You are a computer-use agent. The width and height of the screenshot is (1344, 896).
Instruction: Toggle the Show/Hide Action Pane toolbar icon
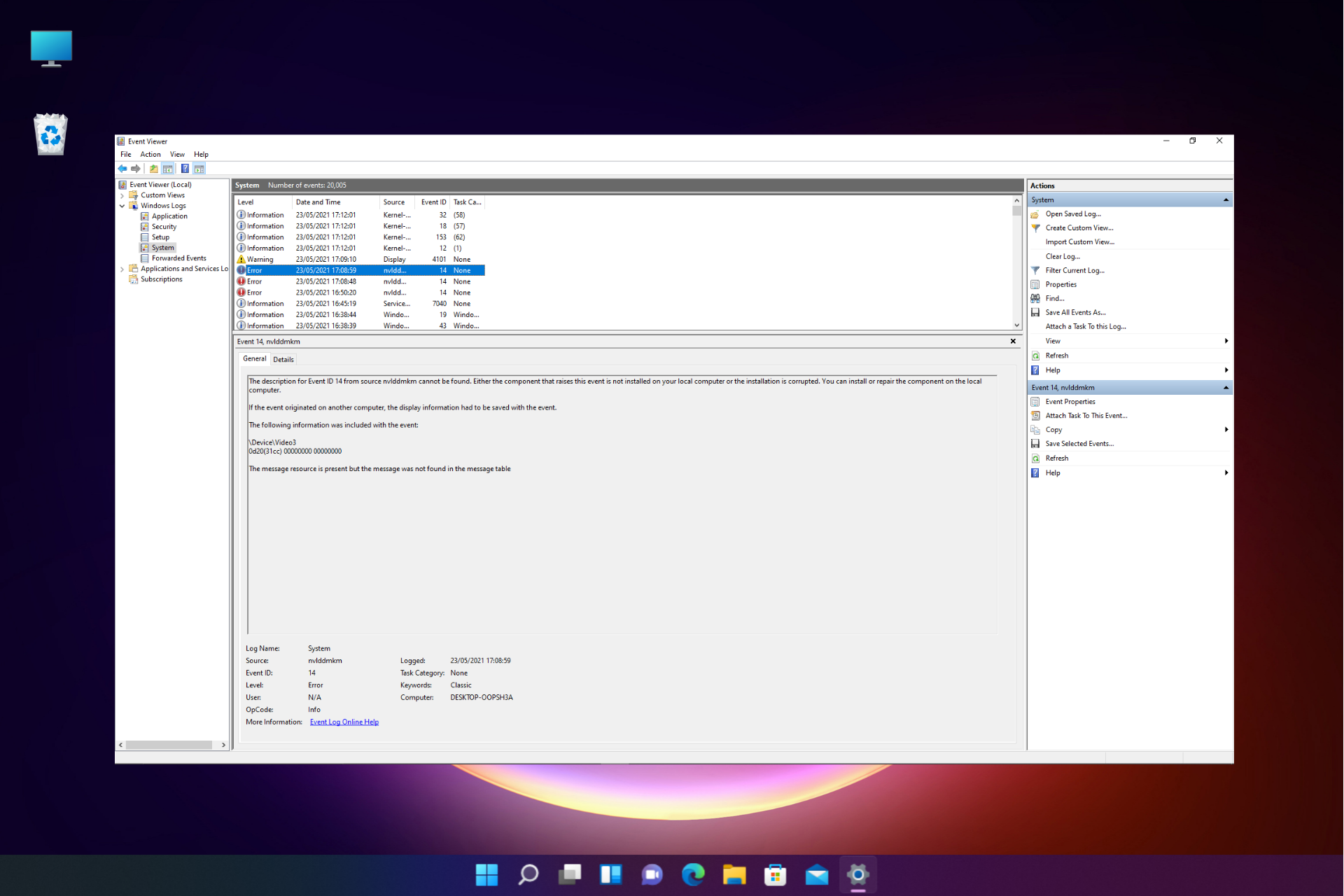click(x=199, y=169)
